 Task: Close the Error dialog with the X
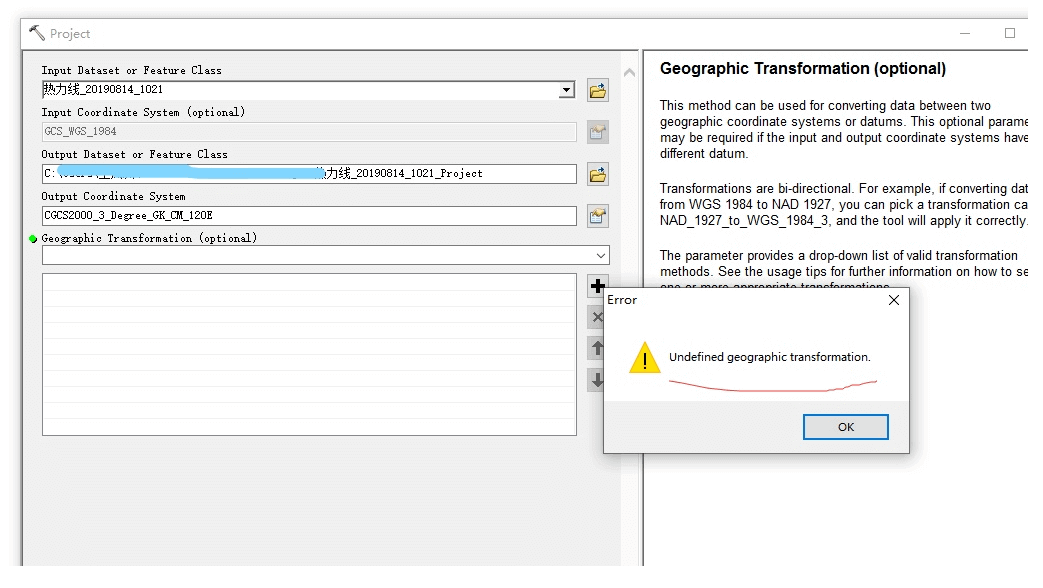tap(894, 300)
